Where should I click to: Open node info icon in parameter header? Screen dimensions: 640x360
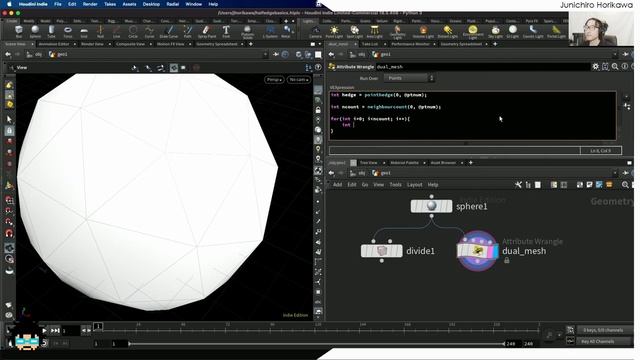click(x=625, y=67)
